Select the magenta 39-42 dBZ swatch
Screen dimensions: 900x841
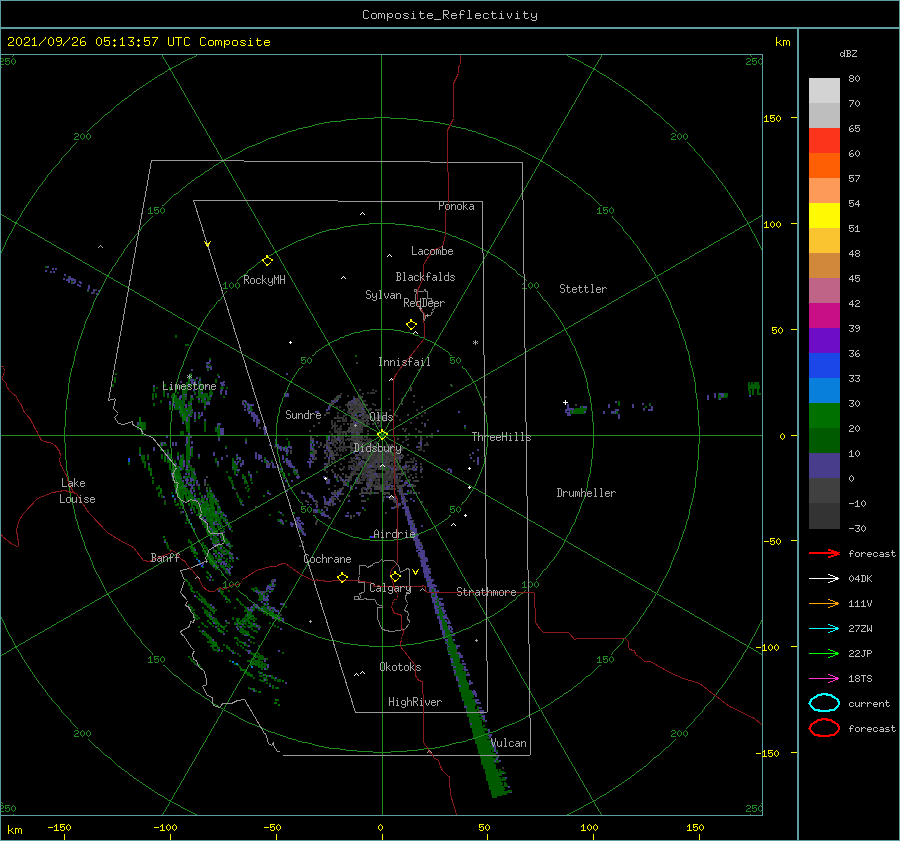click(824, 315)
